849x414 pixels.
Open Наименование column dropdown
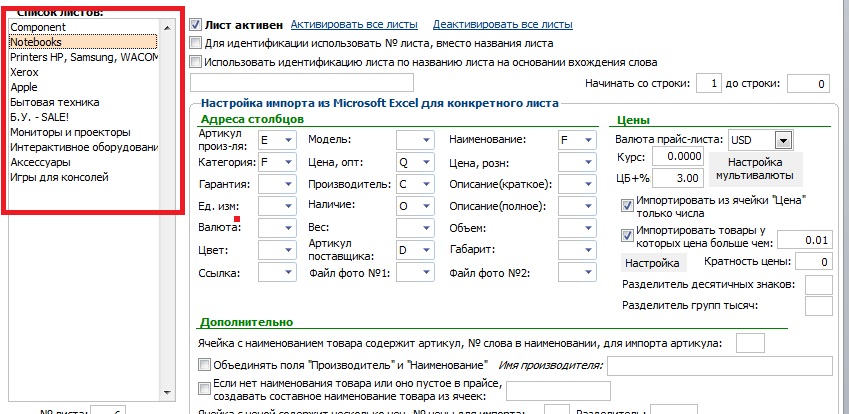589,140
